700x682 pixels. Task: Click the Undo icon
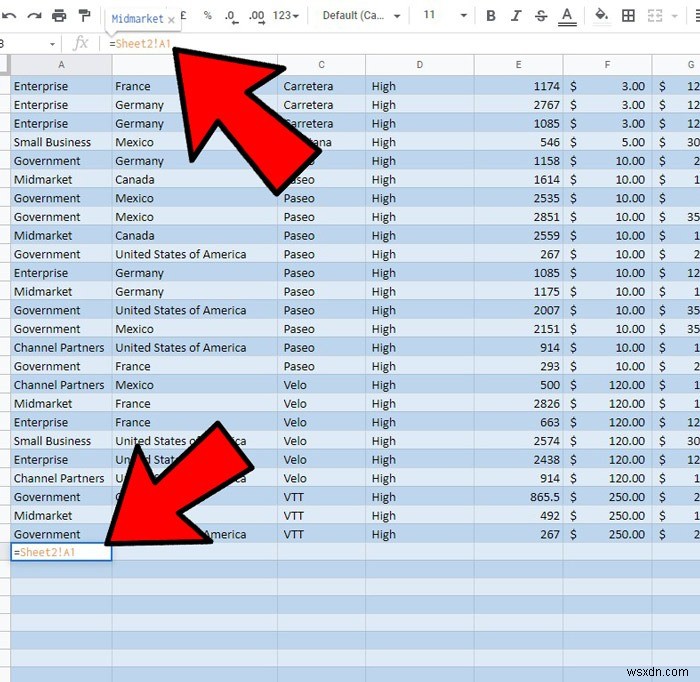tap(8, 16)
